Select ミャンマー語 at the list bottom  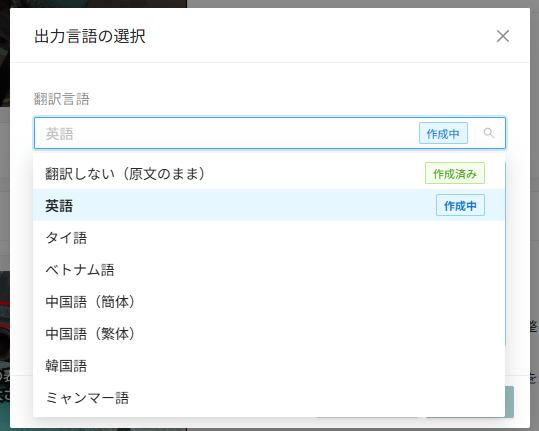pyautogui.click(x=269, y=398)
